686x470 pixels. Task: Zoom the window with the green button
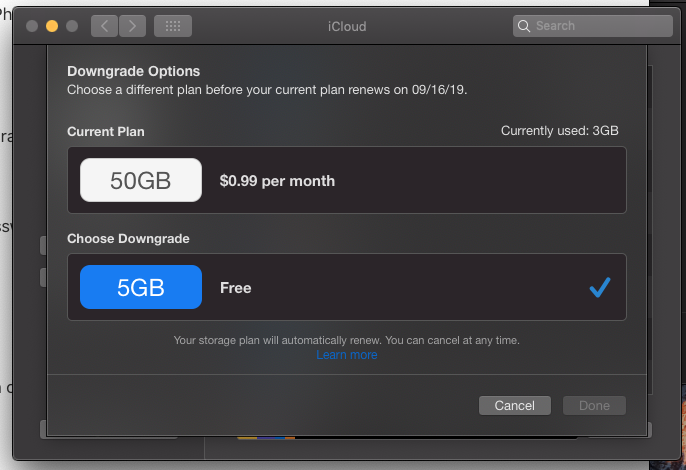tap(71, 26)
